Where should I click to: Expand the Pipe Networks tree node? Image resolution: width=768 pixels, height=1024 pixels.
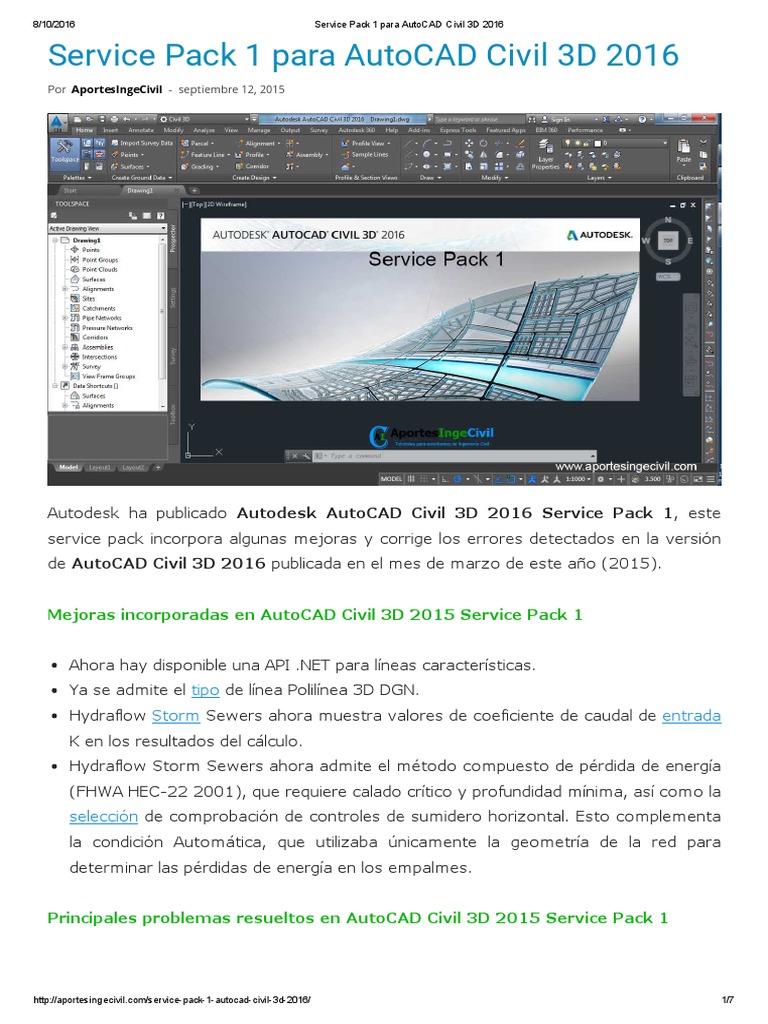[x=65, y=318]
